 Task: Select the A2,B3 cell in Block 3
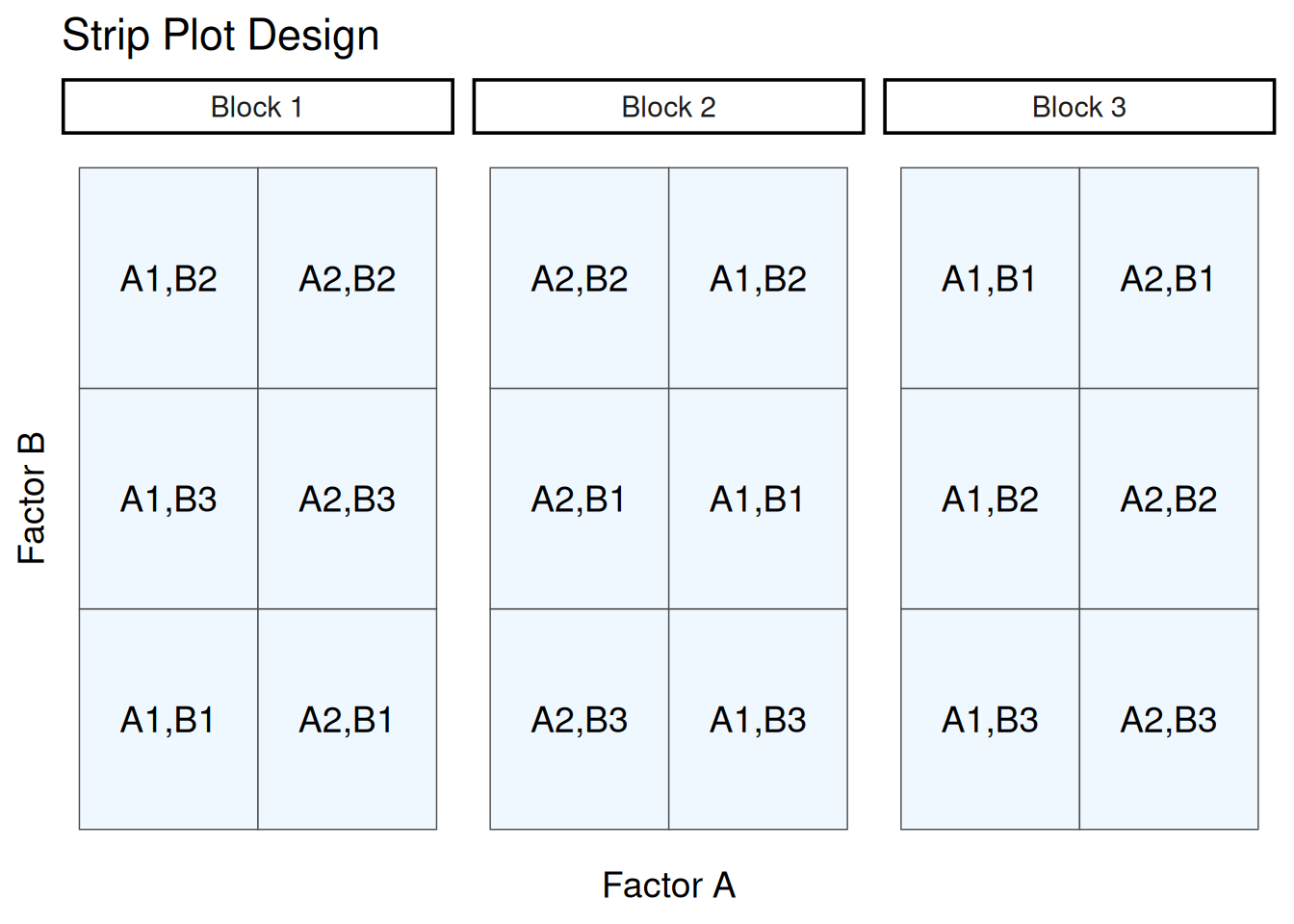[x=1168, y=719]
